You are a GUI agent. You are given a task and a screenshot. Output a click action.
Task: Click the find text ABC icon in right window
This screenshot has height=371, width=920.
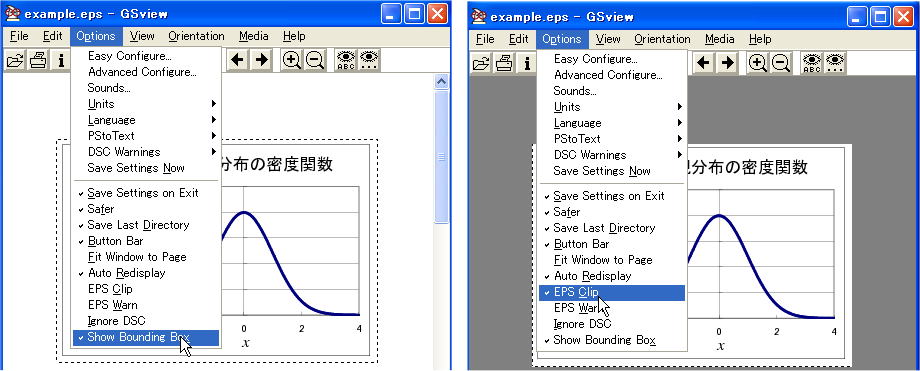pyautogui.click(x=812, y=63)
